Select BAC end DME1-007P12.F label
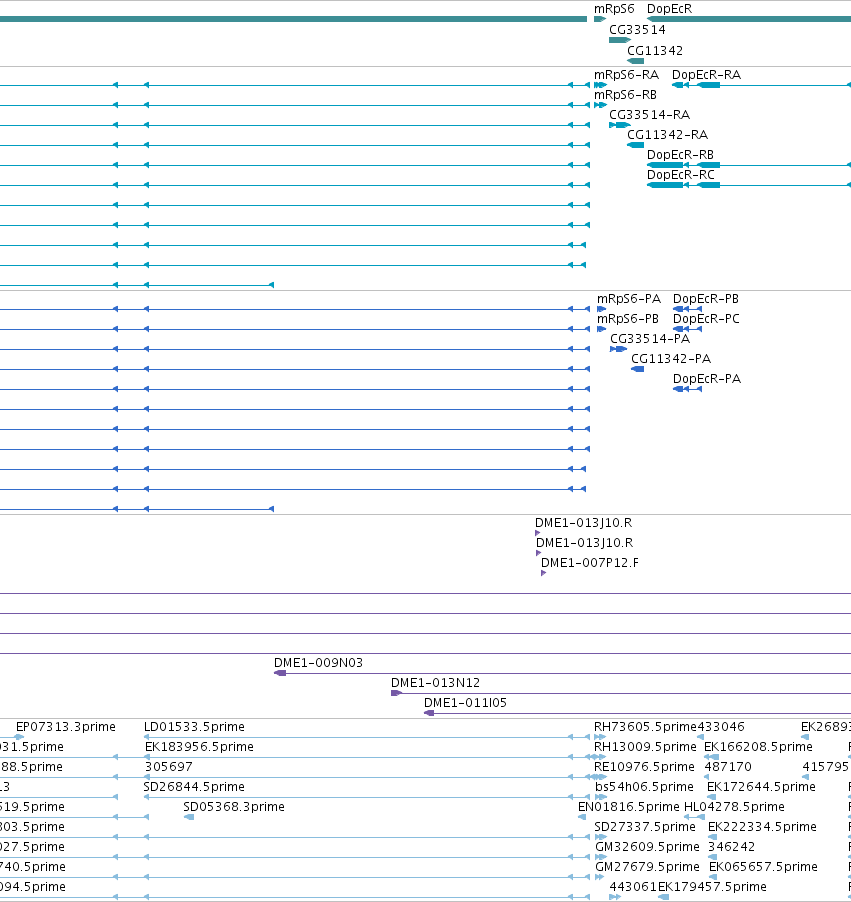This screenshot has height=902, width=851. [x=590, y=563]
